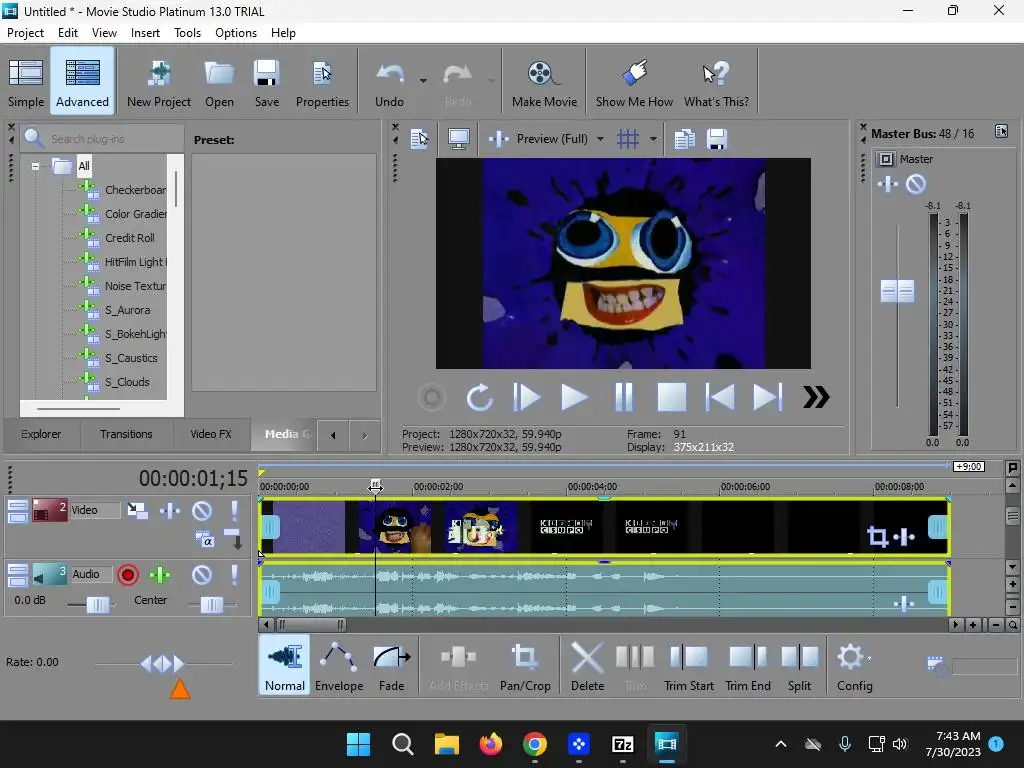1024x768 pixels.
Task: Save the project with the Save icon
Action: click(x=266, y=82)
